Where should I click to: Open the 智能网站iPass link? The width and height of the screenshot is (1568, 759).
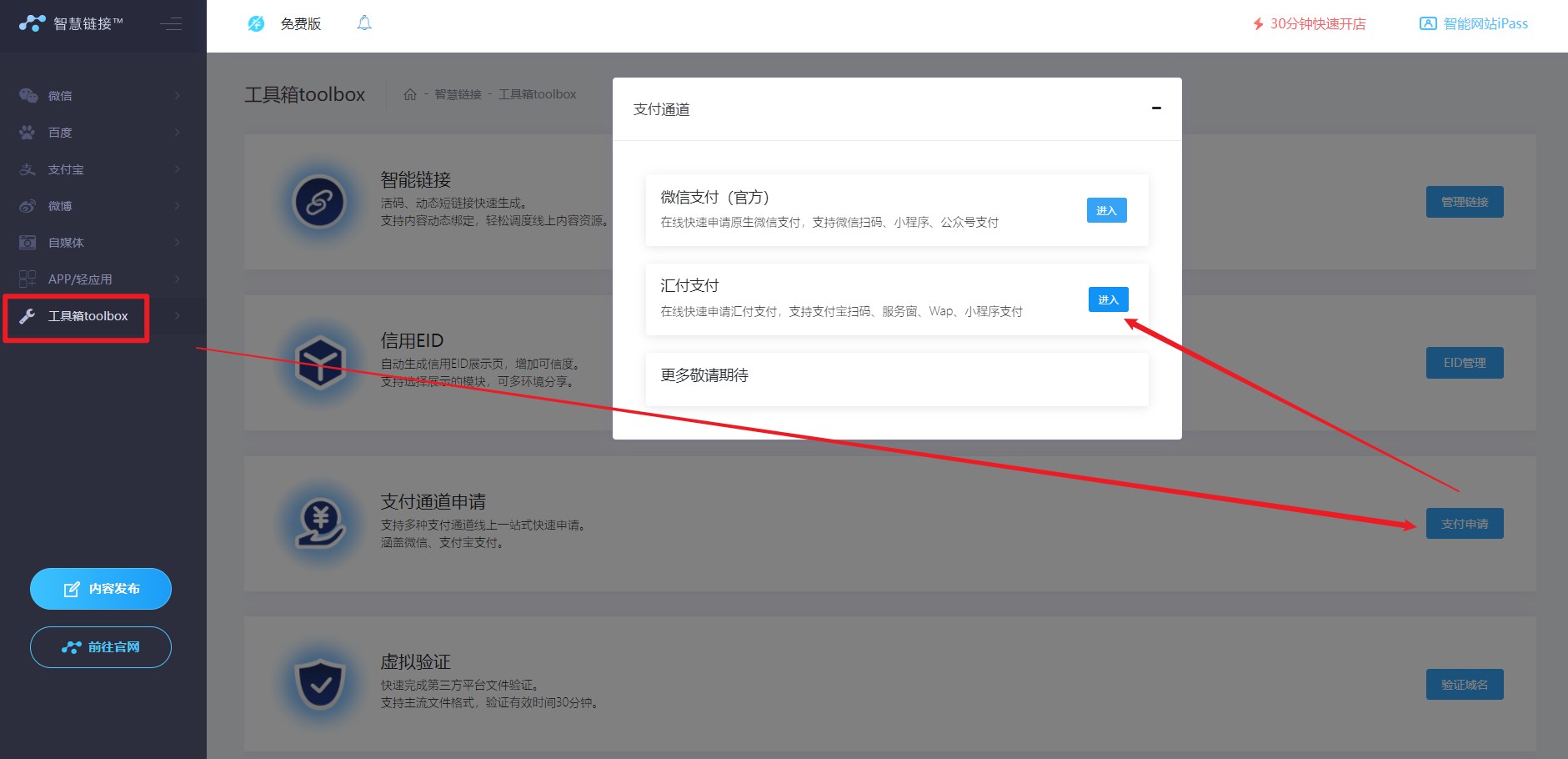click(x=1485, y=23)
